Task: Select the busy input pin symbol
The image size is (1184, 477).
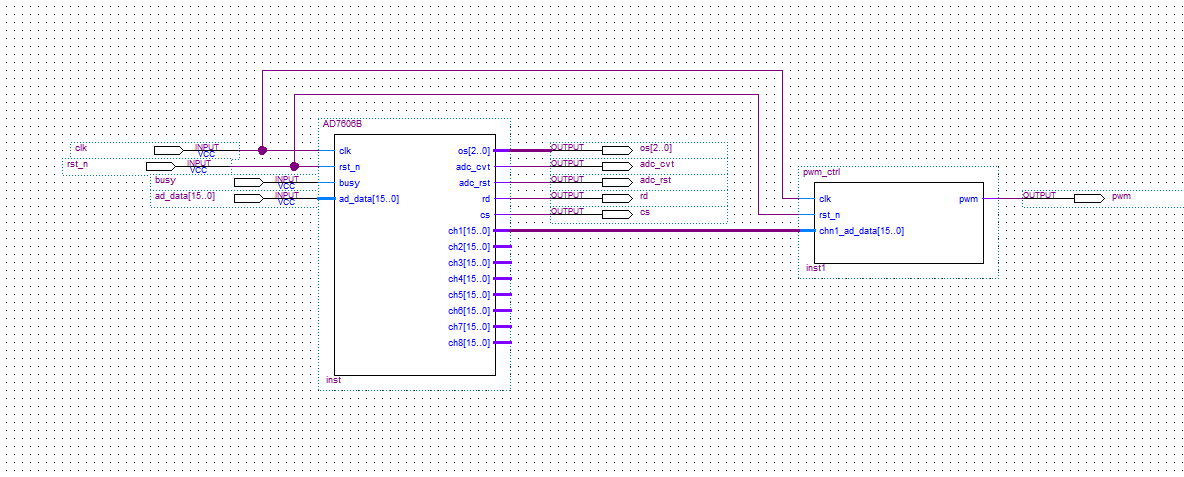Action: point(248,183)
